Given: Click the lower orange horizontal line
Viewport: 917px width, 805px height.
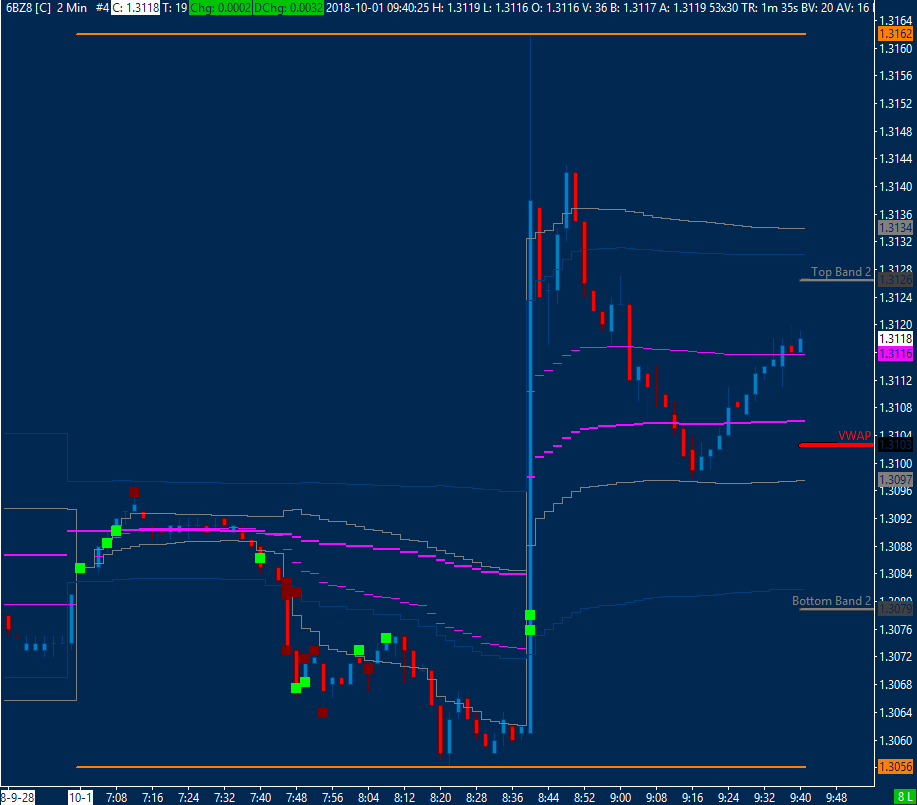Looking at the screenshot, I should click(441, 766).
